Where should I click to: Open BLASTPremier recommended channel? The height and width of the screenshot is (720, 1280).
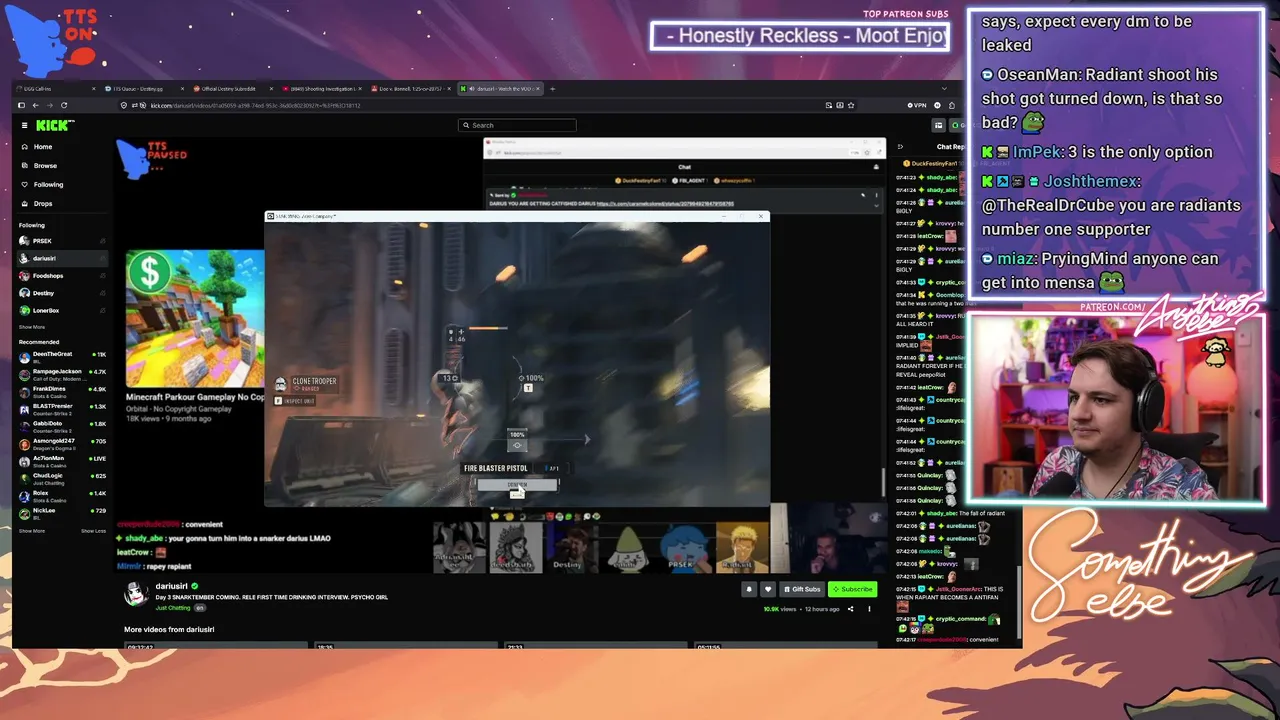pos(62,408)
